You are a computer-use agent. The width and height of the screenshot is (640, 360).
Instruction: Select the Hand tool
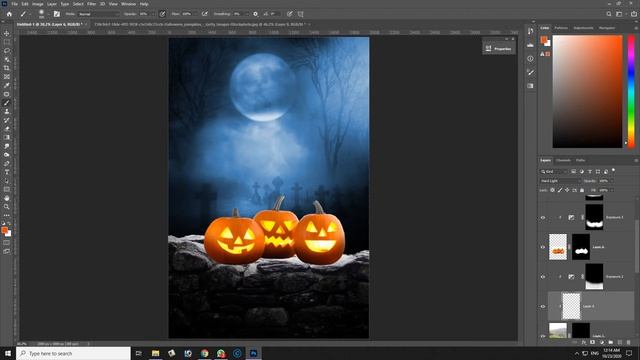[7, 198]
